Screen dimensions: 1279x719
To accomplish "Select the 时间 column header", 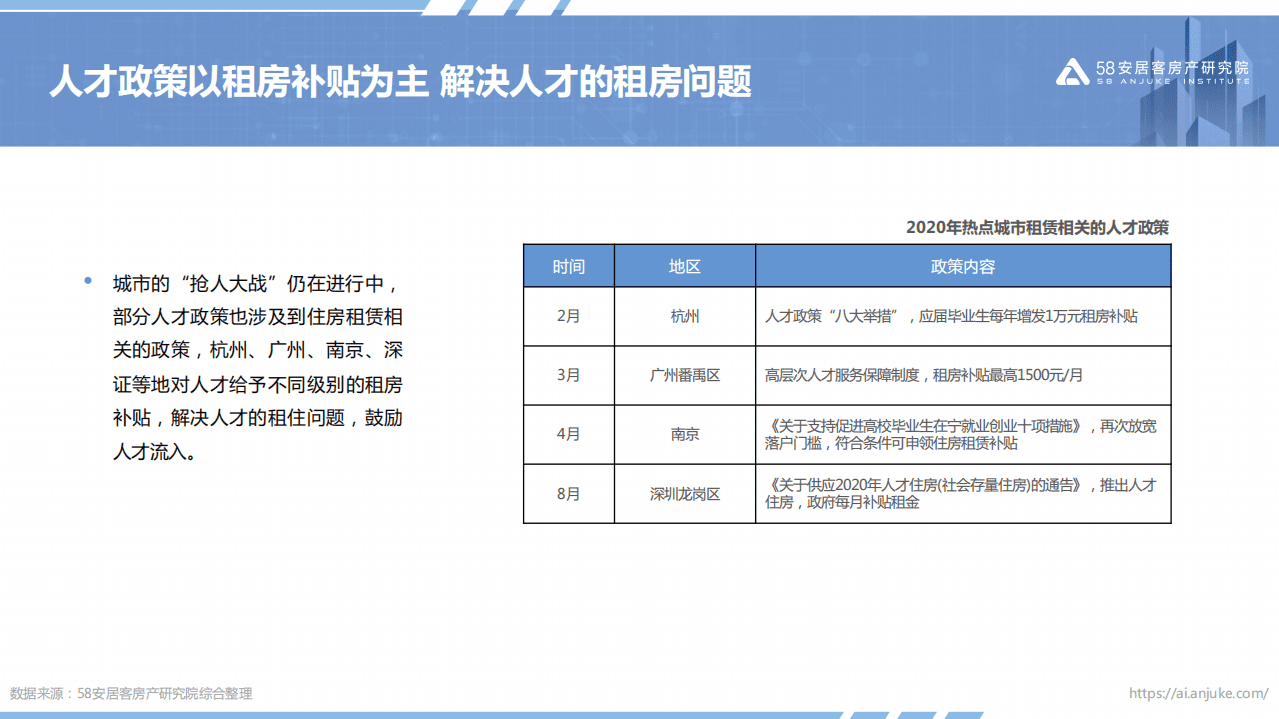I will coord(567,266).
